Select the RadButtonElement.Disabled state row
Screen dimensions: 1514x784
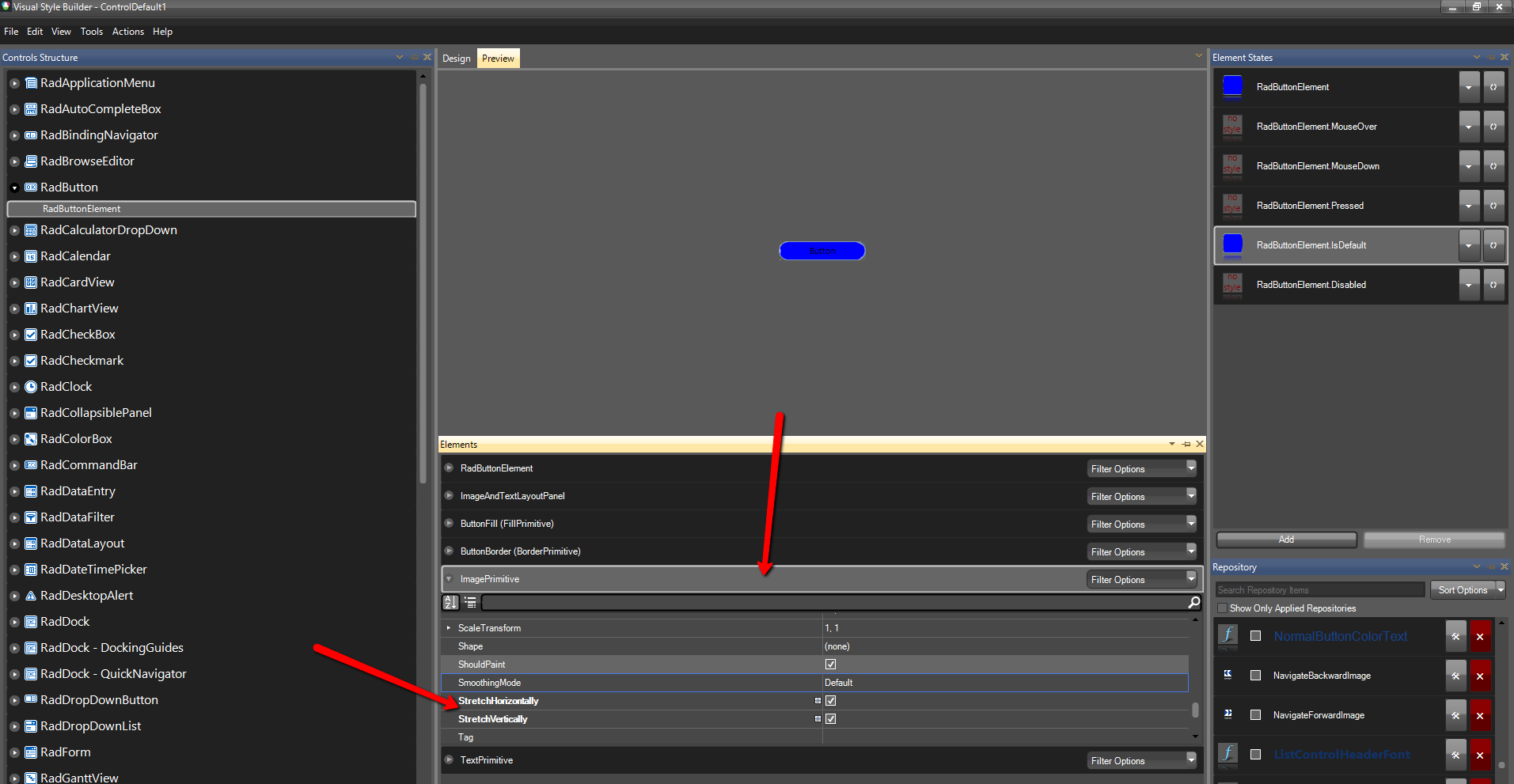[1360, 285]
